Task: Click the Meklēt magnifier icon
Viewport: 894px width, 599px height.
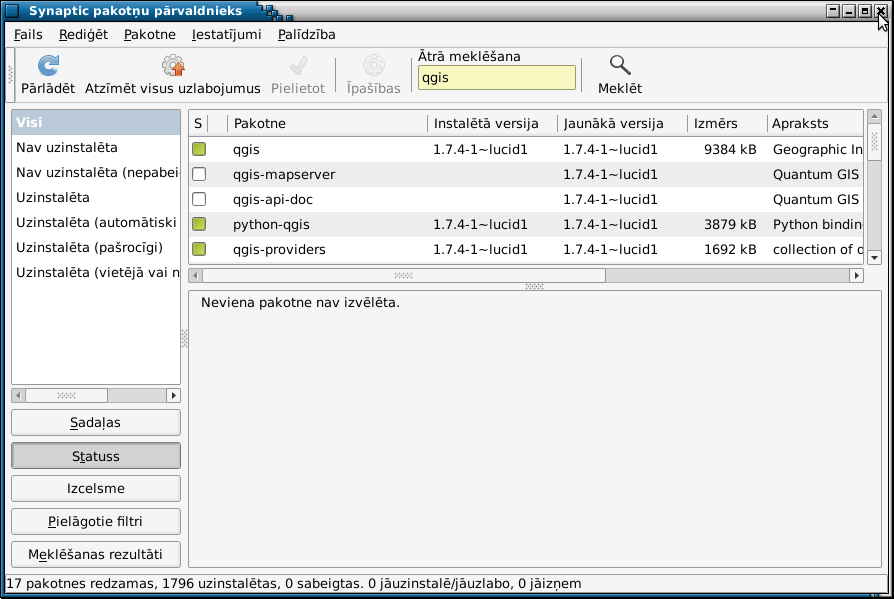Action: coord(620,66)
